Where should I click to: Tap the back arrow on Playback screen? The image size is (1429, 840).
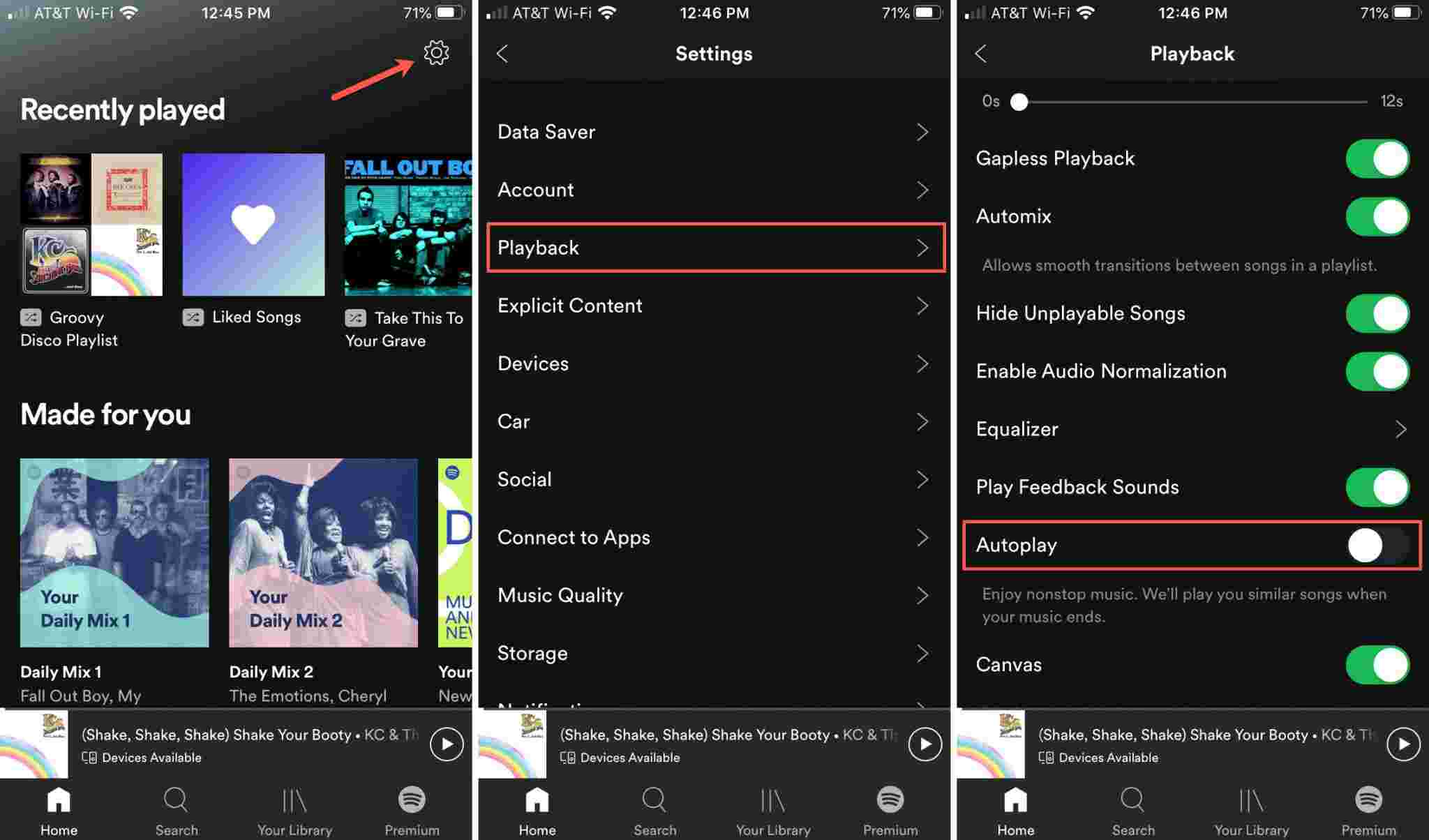click(x=982, y=52)
